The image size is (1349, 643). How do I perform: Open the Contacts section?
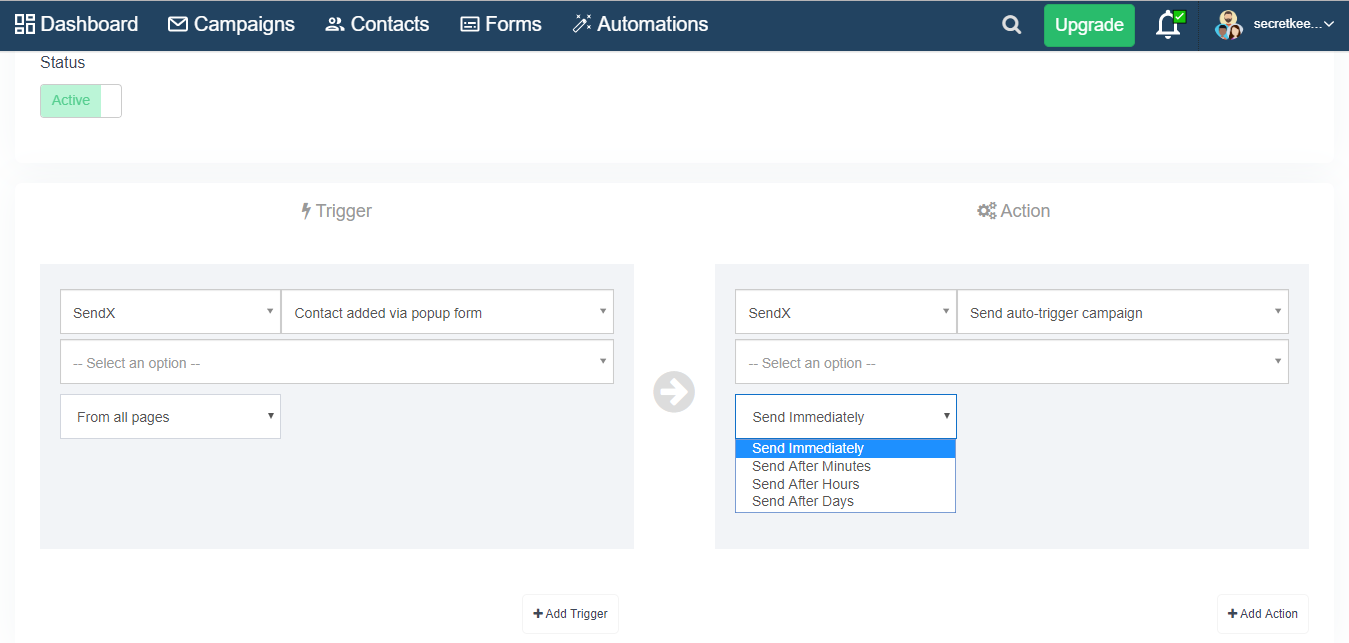[377, 24]
